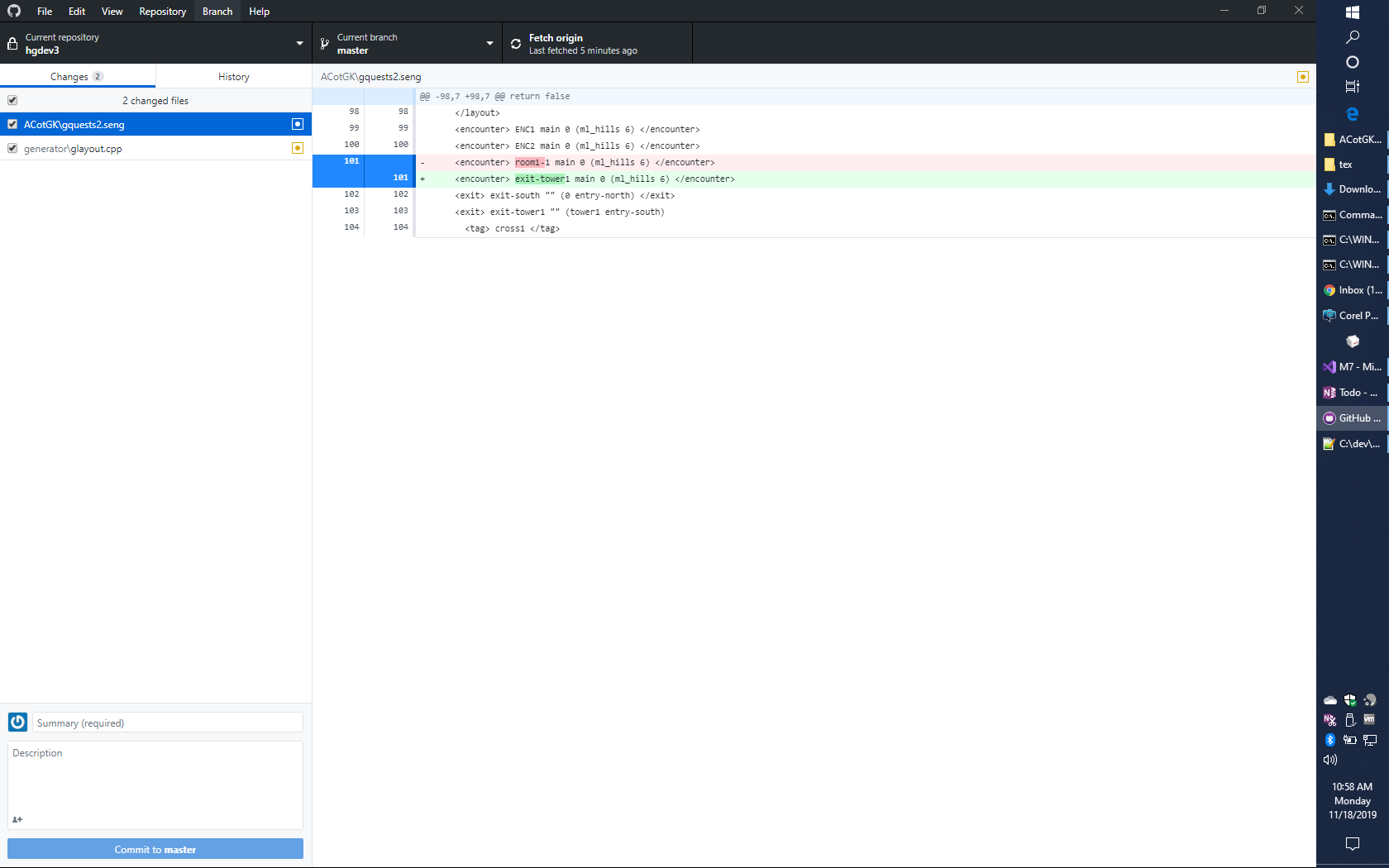The width and height of the screenshot is (1389, 868).
Task: Open Cortana circle icon
Action: tap(1353, 62)
